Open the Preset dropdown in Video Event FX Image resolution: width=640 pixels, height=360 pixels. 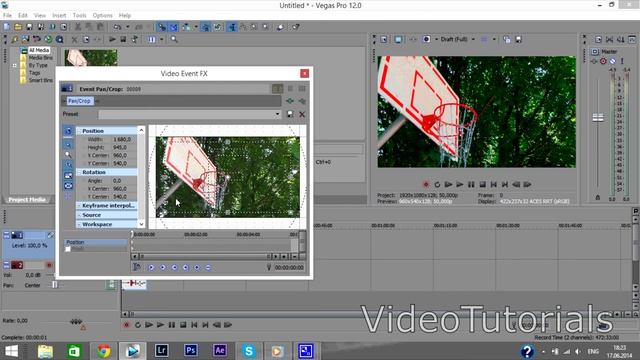click(x=278, y=114)
